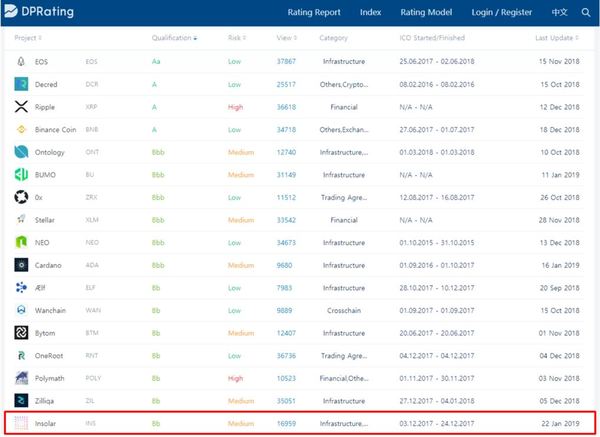Click the Binance Coin diamond icon

tap(21, 129)
